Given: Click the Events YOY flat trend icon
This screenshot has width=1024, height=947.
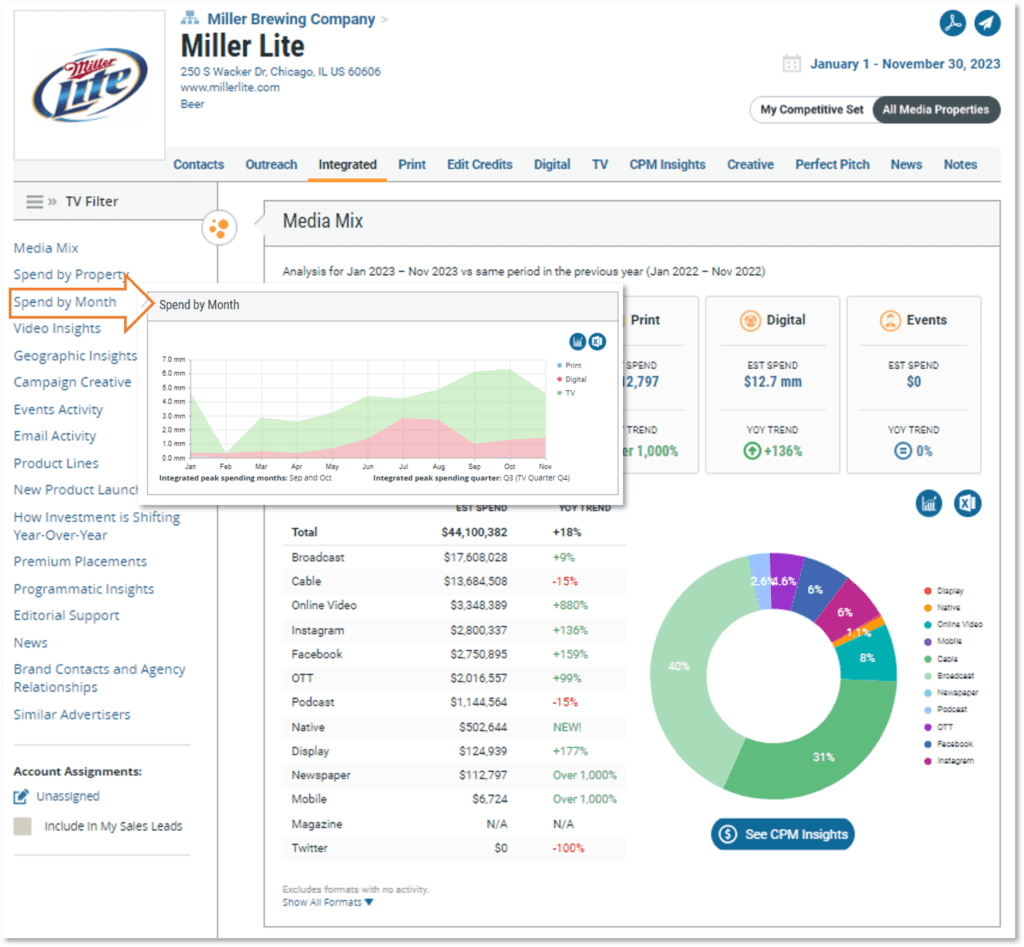Looking at the screenshot, I should 903,451.
